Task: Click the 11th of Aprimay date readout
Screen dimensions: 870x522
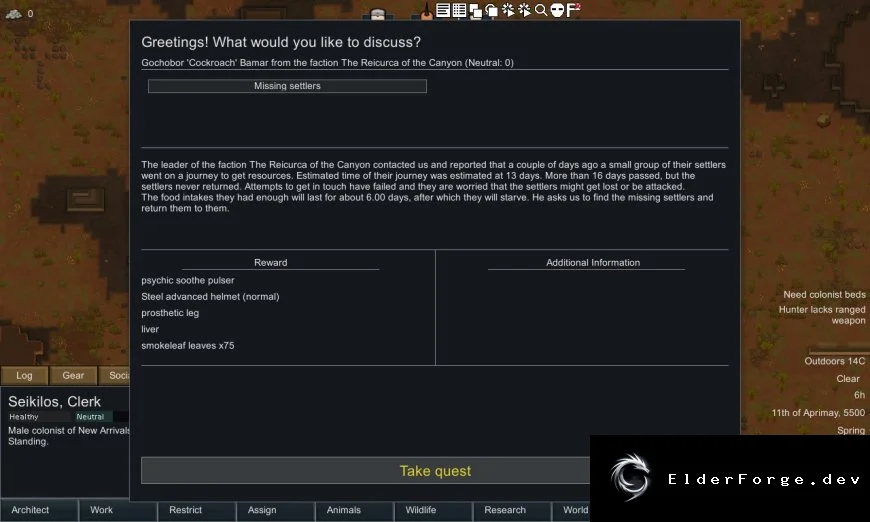Action: pyautogui.click(x=818, y=413)
